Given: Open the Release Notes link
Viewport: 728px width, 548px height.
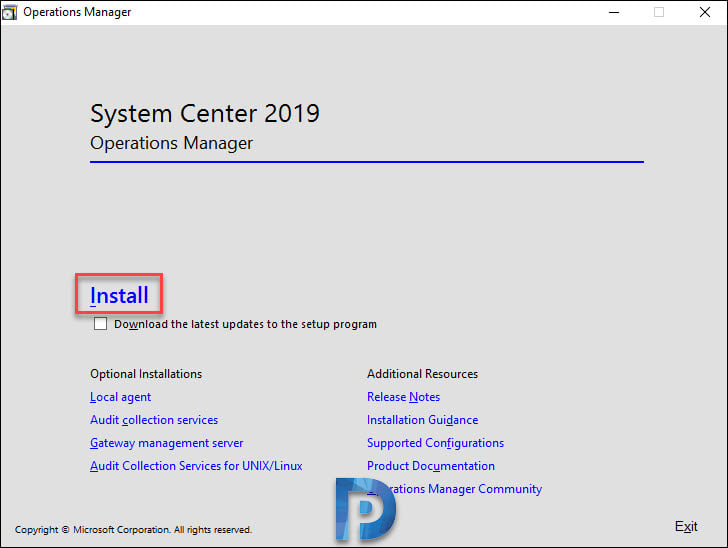Looking at the screenshot, I should [403, 397].
